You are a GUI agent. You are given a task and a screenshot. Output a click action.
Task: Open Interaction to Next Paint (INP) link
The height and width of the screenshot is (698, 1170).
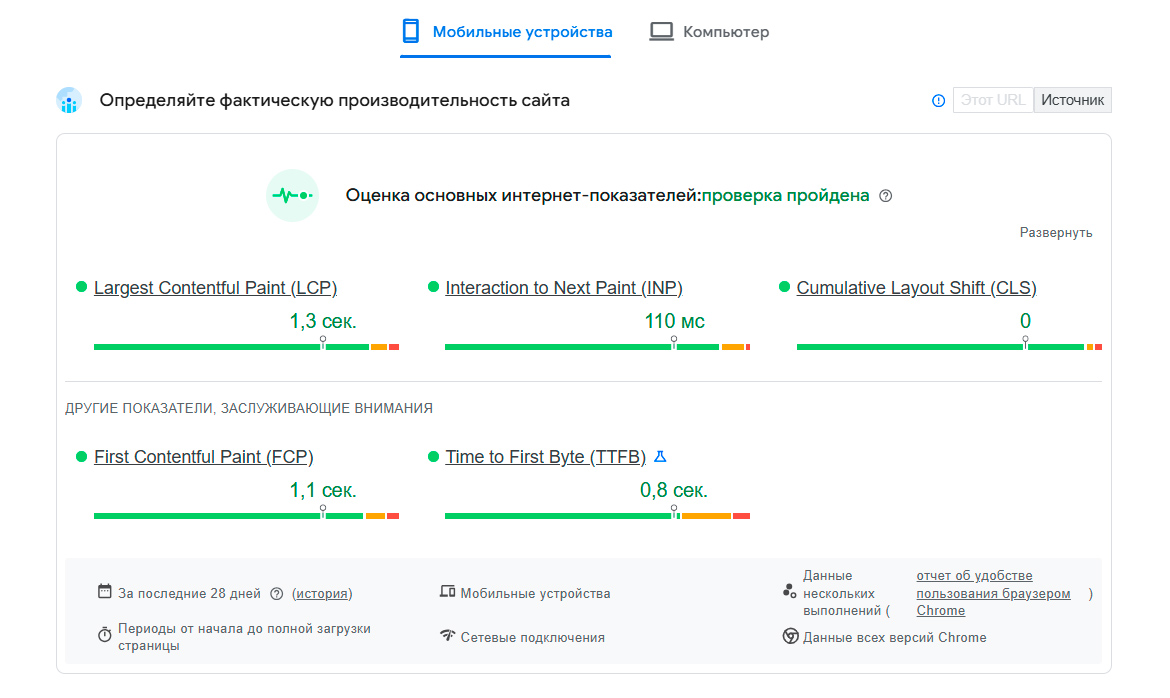(x=564, y=288)
